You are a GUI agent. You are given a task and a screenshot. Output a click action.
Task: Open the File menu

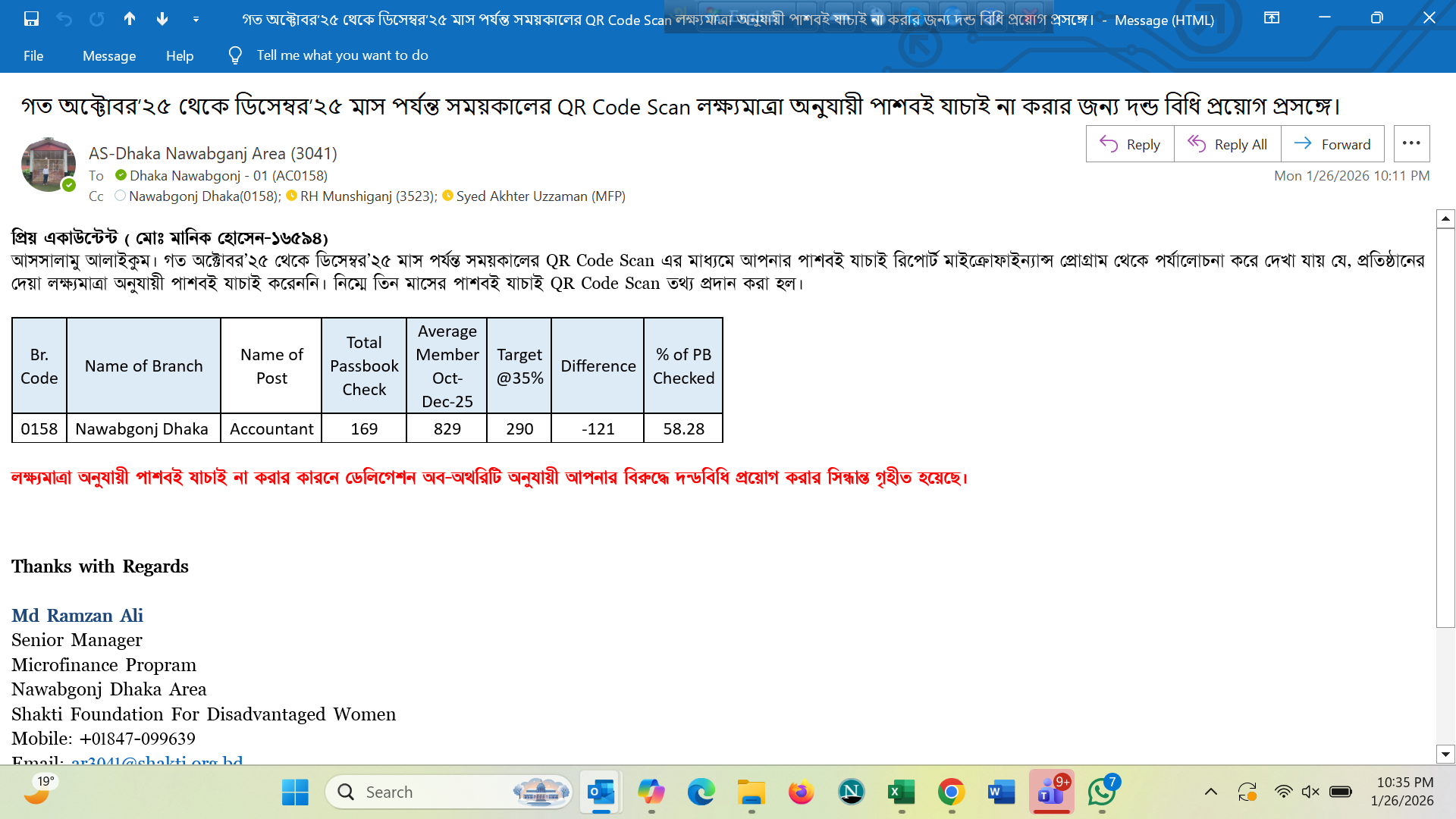coord(33,55)
